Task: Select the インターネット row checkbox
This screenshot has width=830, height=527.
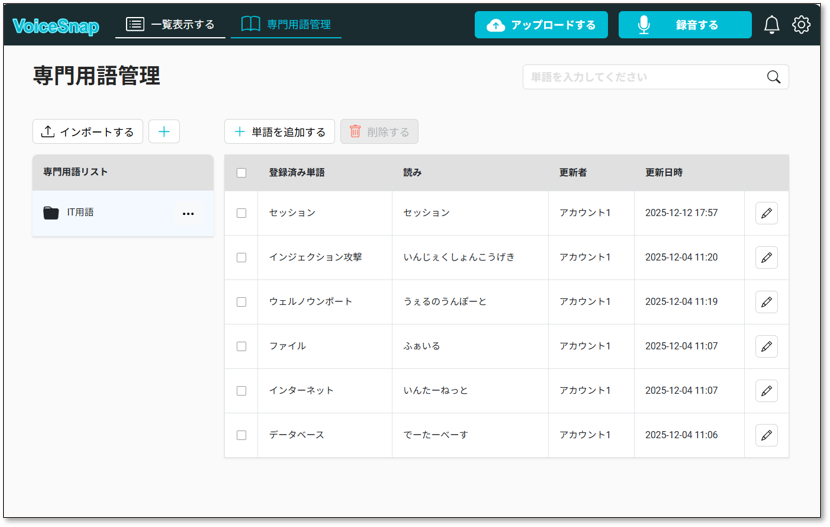Action: click(x=241, y=391)
